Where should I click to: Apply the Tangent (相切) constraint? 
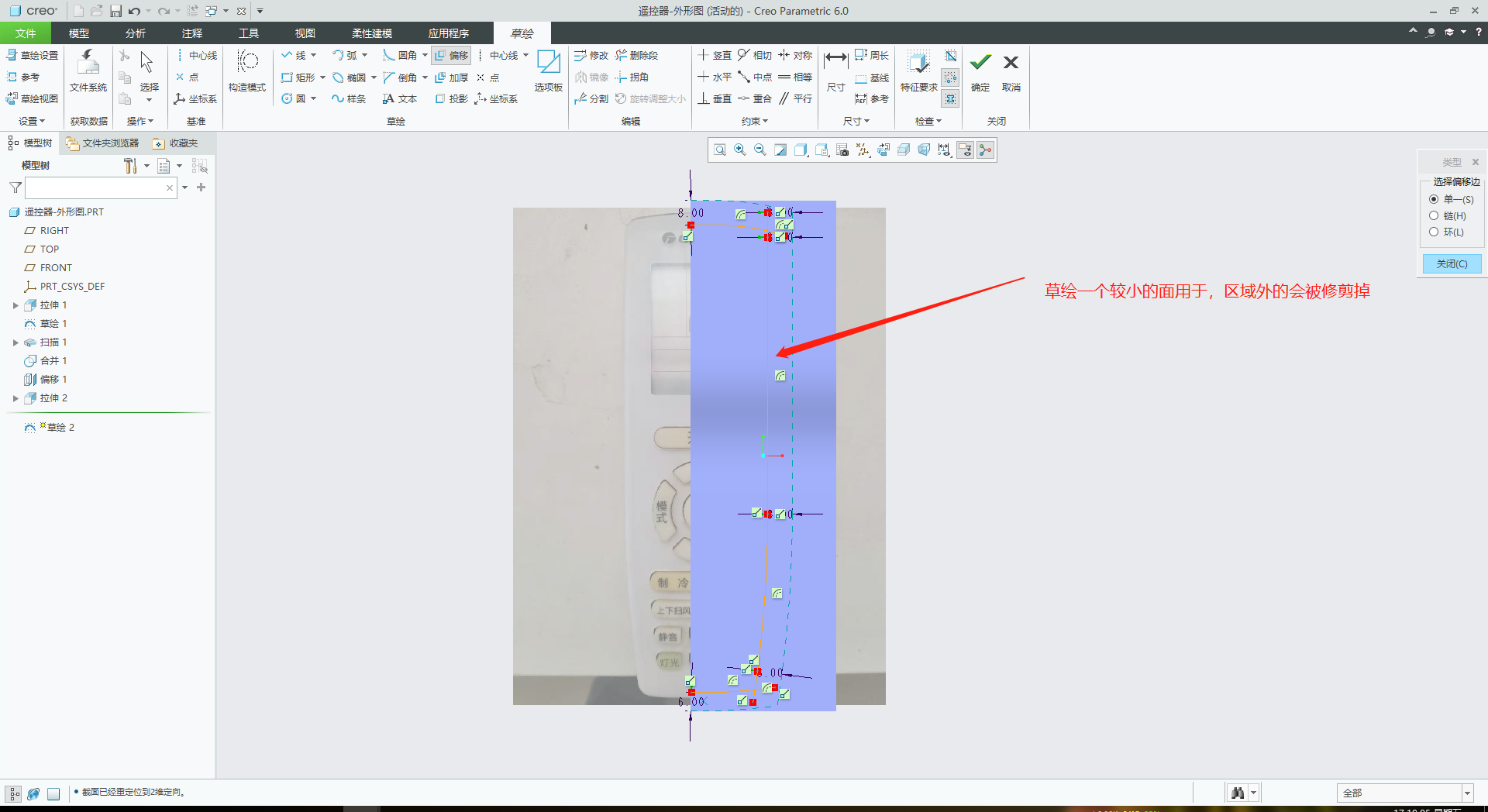pyautogui.click(x=755, y=56)
